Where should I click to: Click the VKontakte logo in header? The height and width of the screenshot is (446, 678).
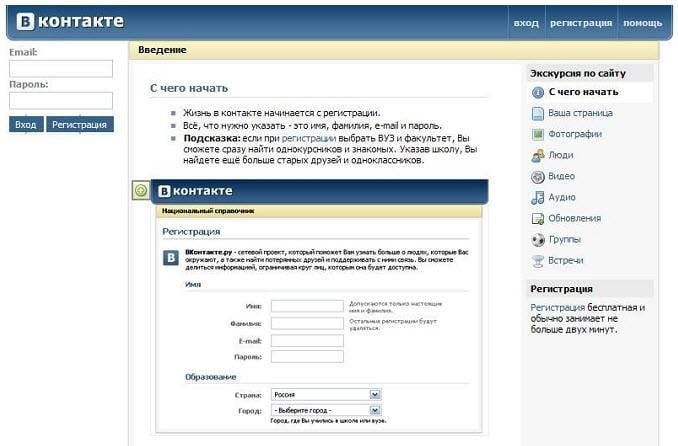tap(70, 21)
